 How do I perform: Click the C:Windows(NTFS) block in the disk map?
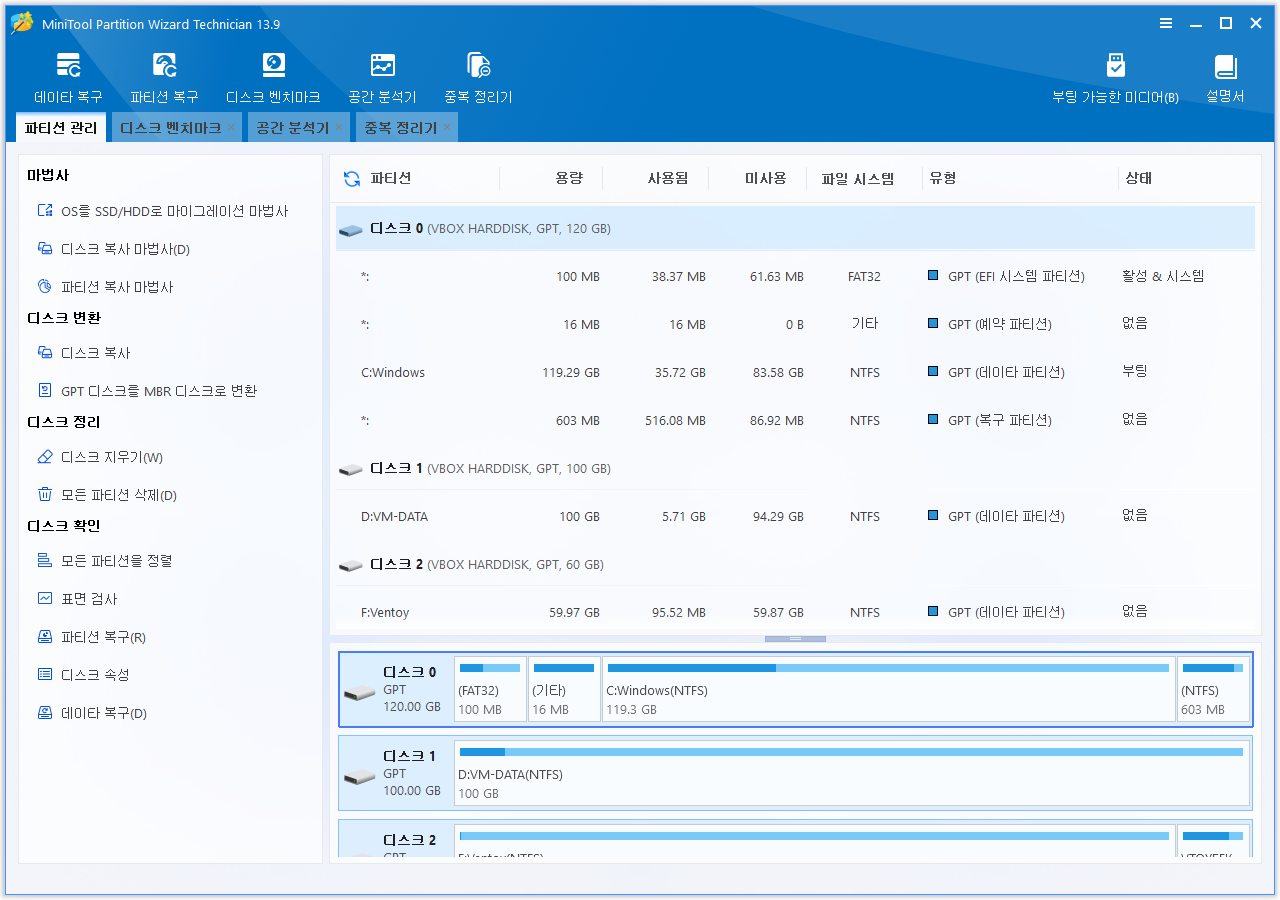(888, 689)
